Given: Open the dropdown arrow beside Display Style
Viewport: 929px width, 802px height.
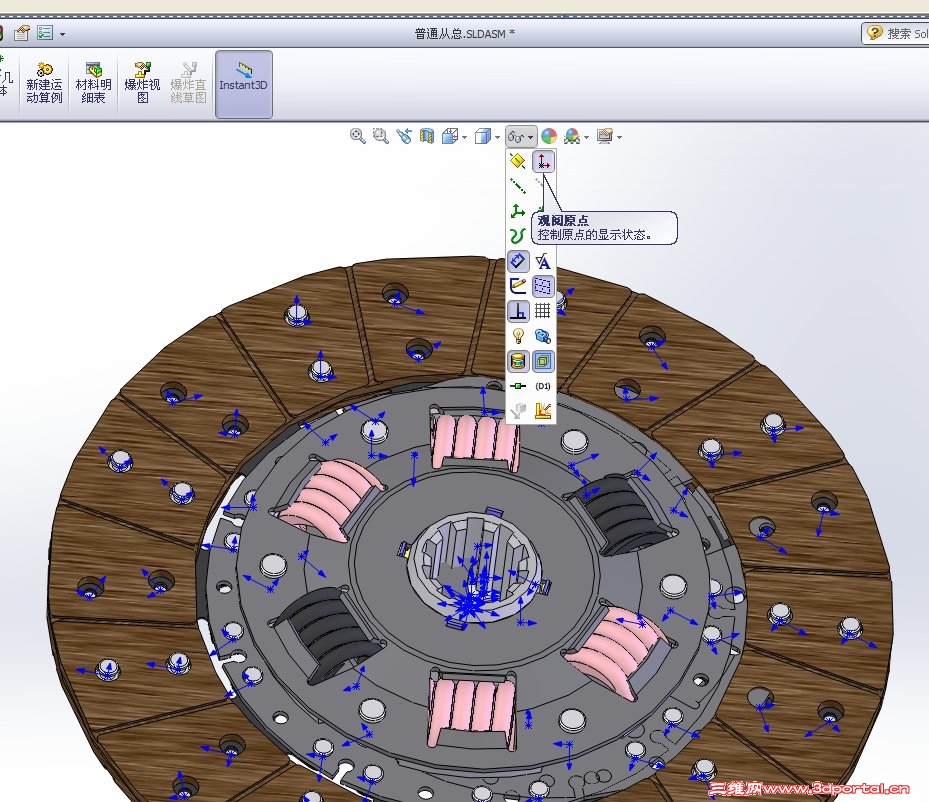Looking at the screenshot, I should (497, 137).
